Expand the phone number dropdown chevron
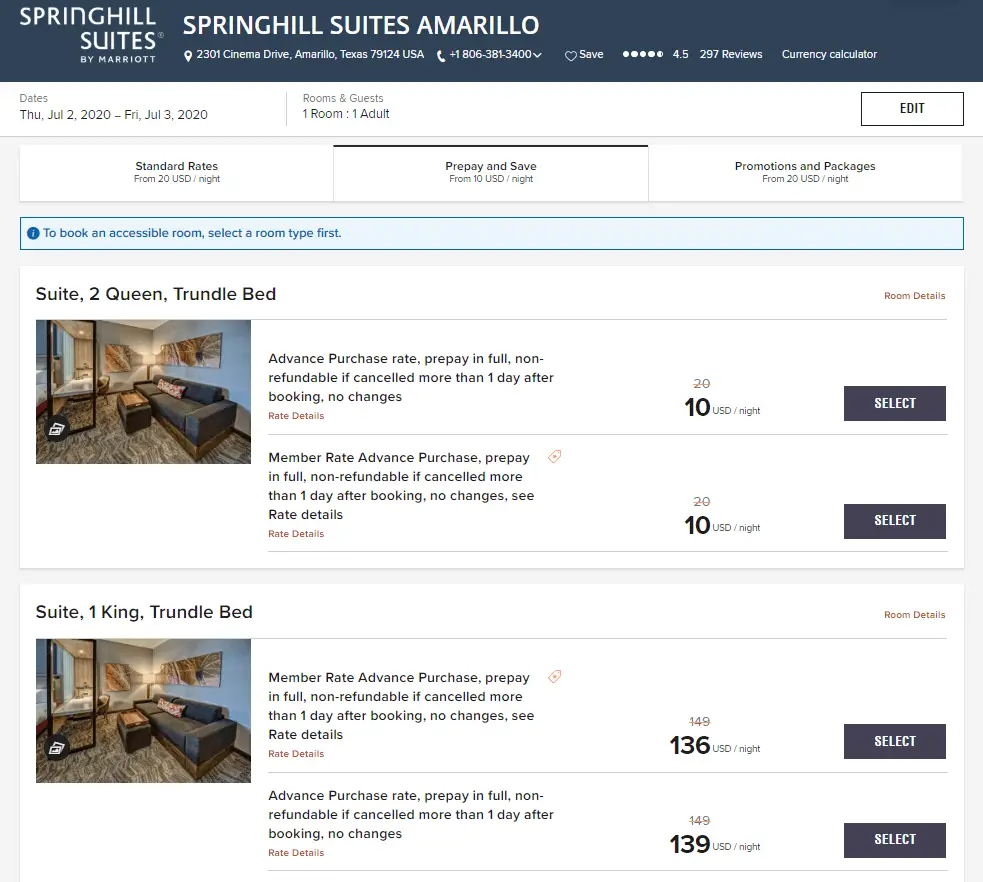 tap(538, 56)
